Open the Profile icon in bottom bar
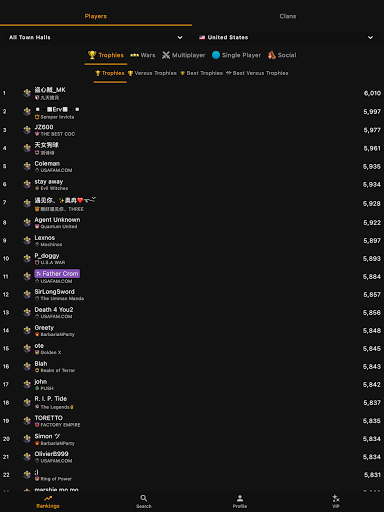 (240, 498)
